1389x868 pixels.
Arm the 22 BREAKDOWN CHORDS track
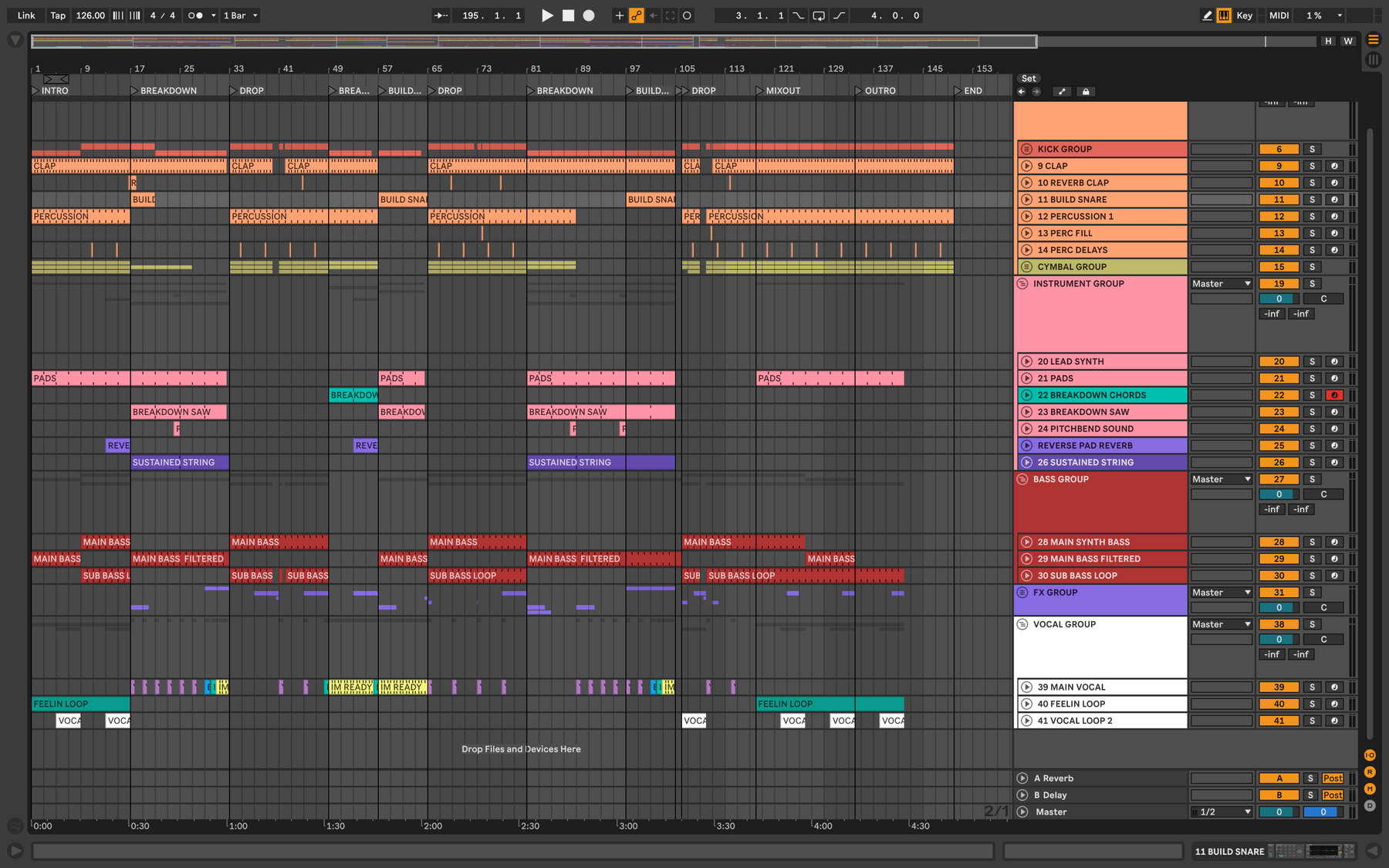[1334, 395]
